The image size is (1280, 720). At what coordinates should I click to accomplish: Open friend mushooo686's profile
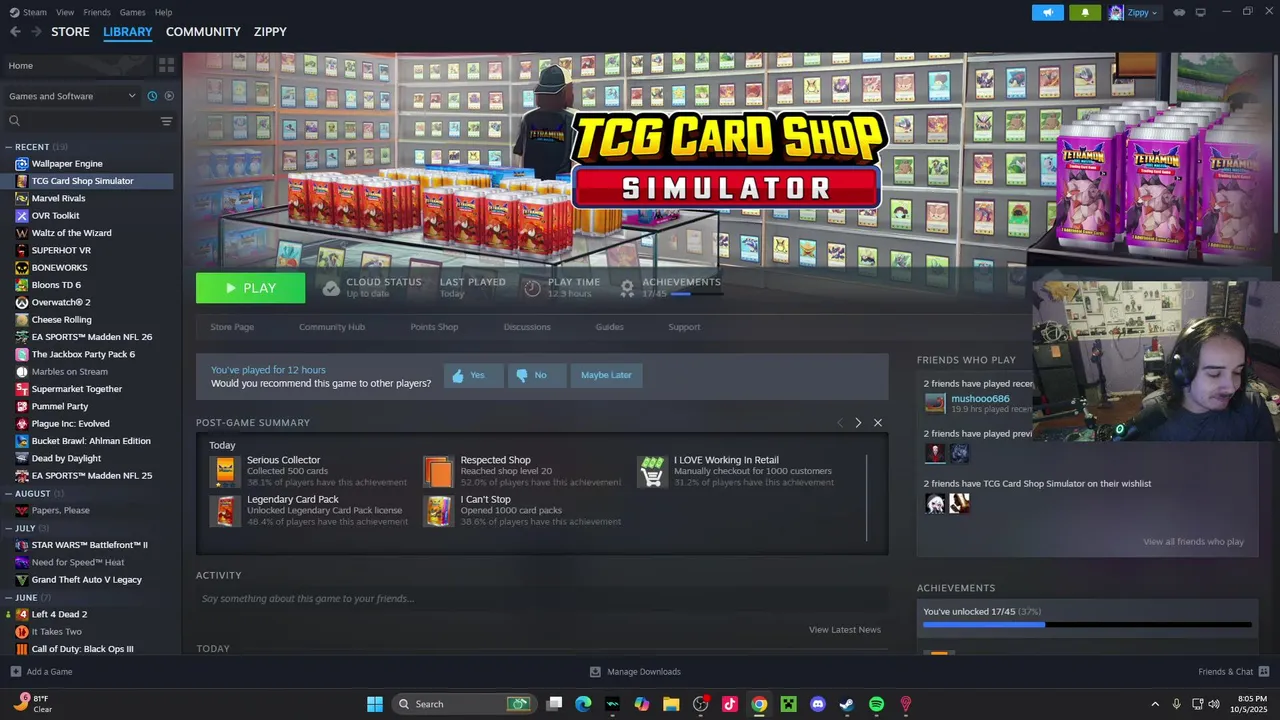pos(980,399)
